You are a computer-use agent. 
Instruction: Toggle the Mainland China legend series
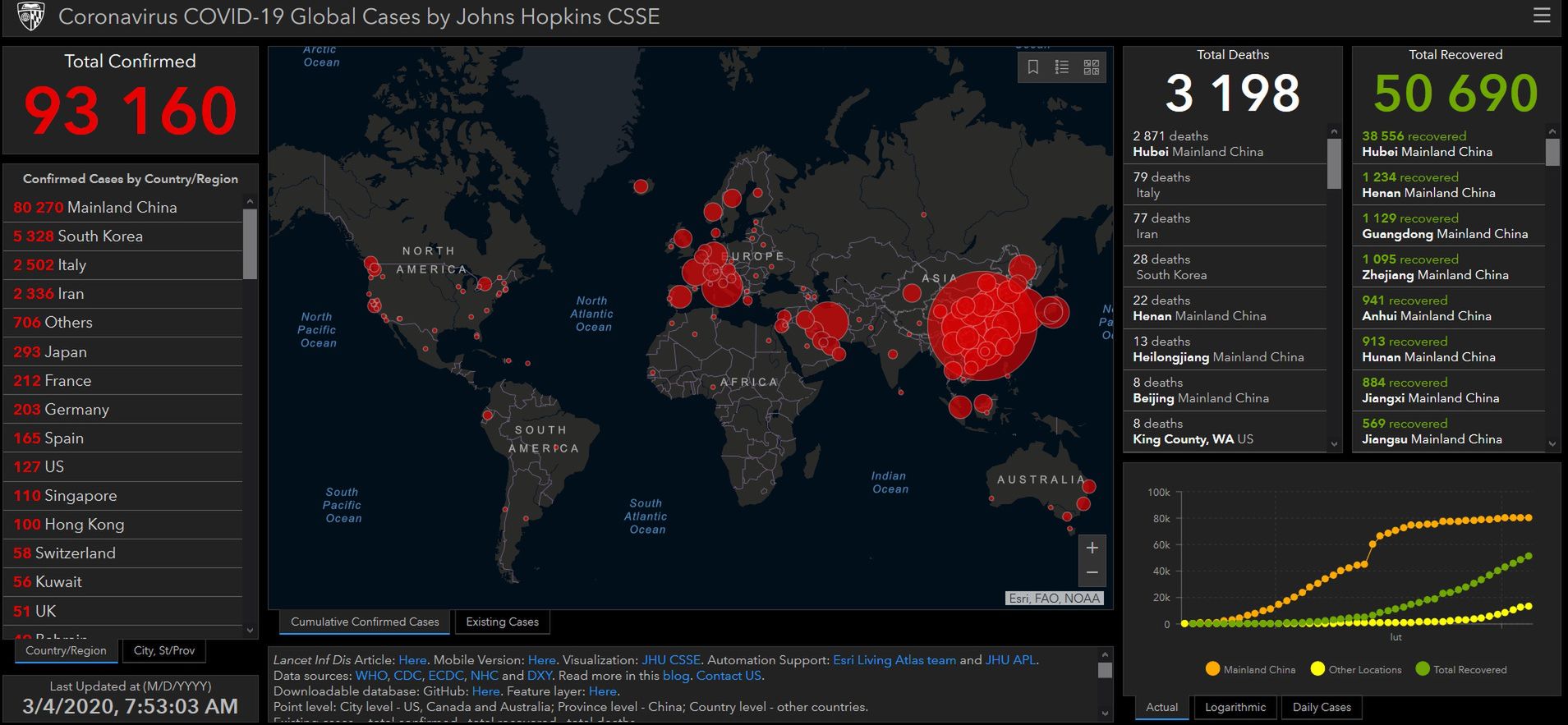tap(1250, 669)
